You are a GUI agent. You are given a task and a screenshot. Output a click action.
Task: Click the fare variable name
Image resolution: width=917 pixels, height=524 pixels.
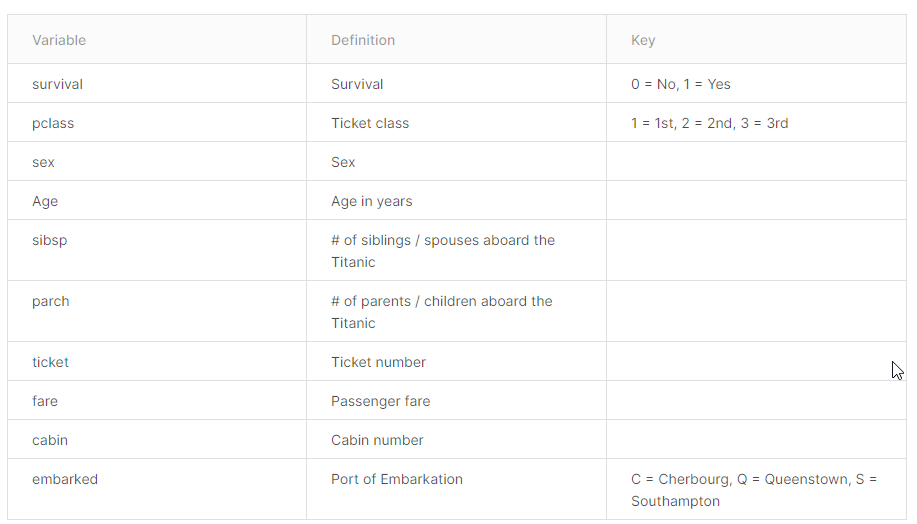(45, 401)
